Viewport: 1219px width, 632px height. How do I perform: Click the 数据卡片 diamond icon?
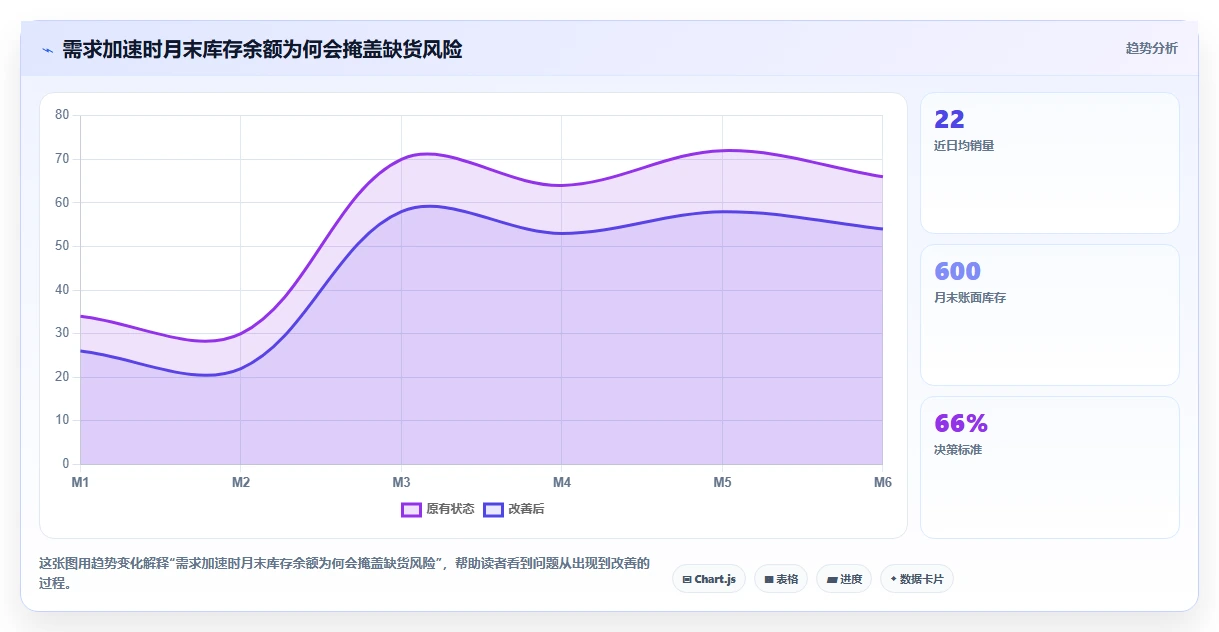coord(893,579)
